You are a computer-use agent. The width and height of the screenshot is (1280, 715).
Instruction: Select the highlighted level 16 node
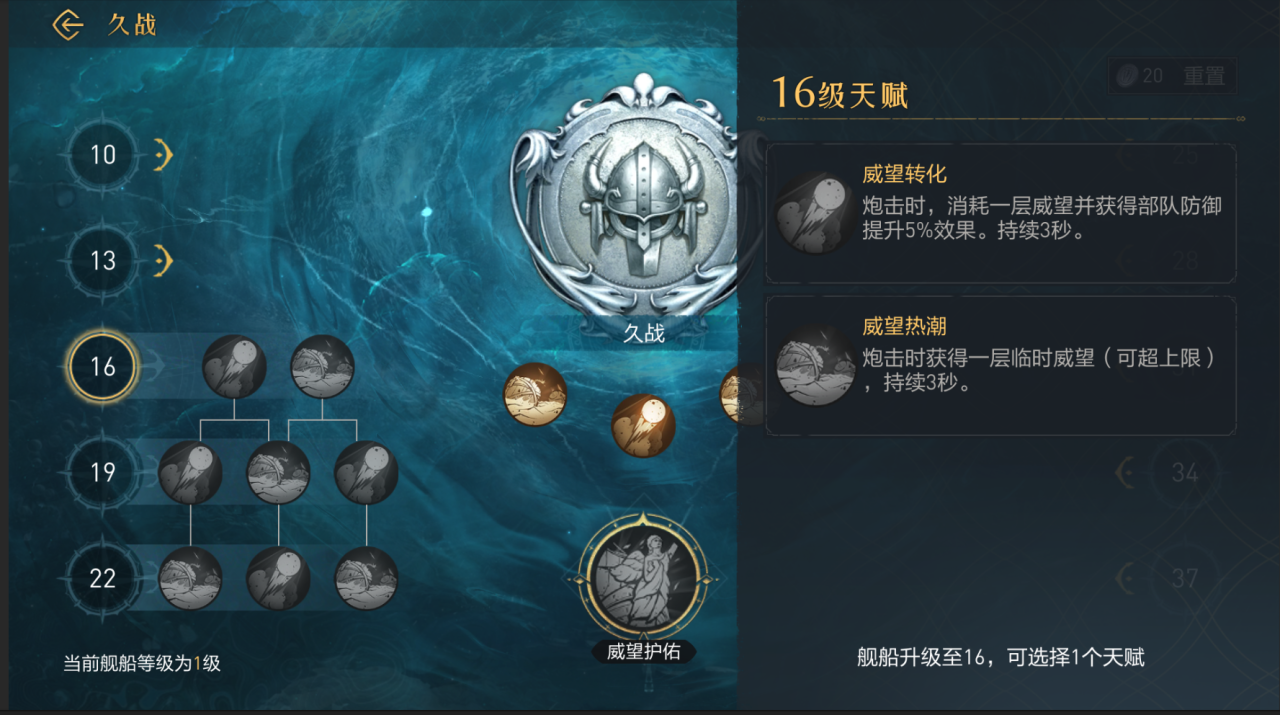pos(103,367)
